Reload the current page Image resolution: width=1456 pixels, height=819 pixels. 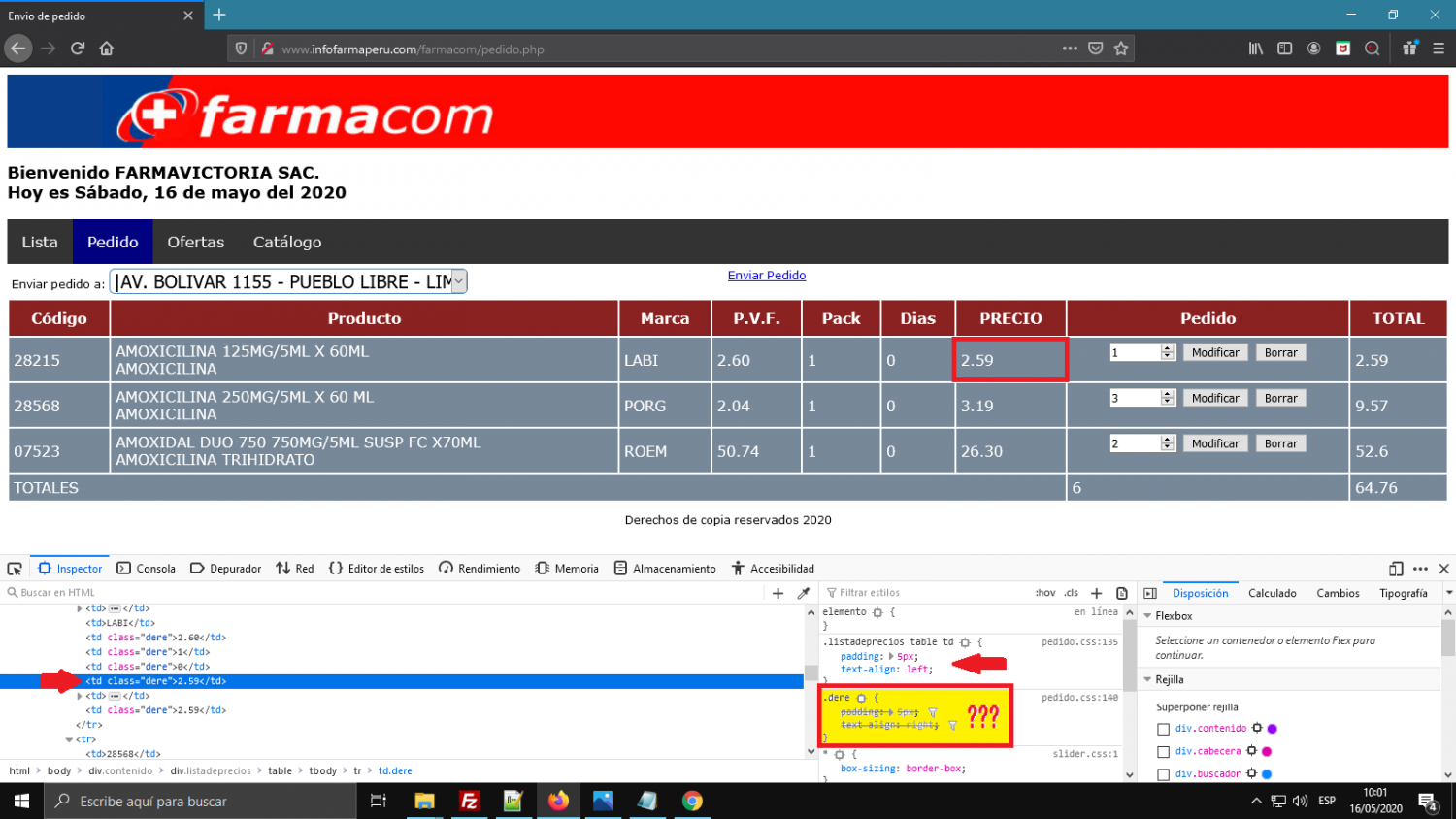pos(78,49)
